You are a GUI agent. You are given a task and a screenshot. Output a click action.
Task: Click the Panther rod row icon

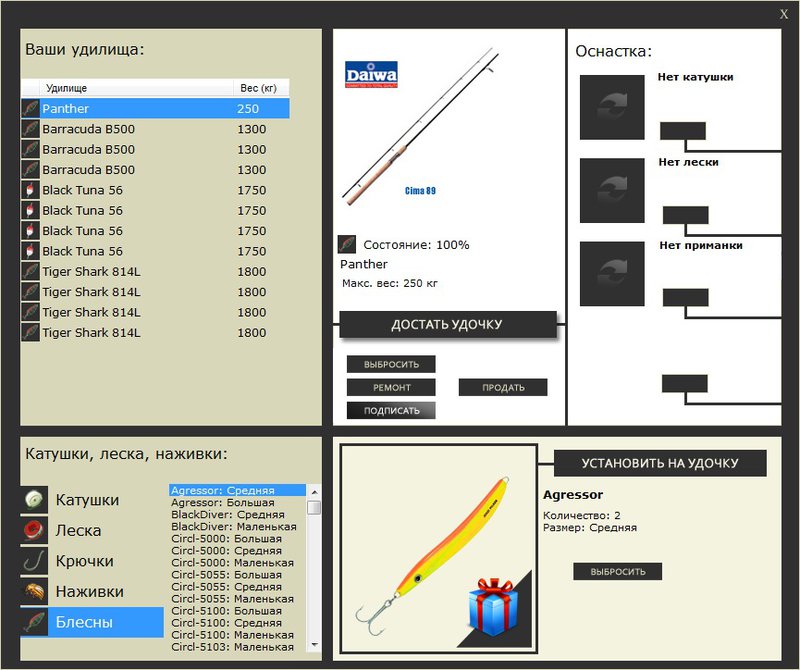click(x=30, y=108)
